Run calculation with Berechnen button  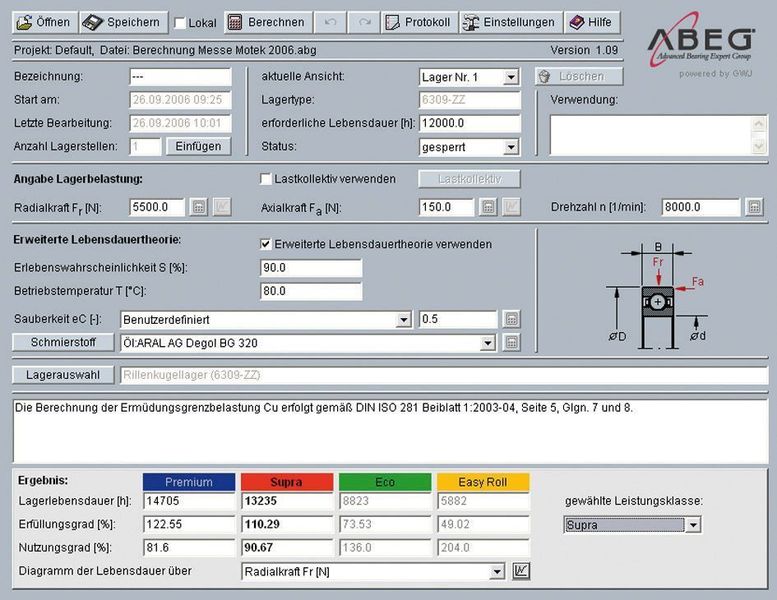point(268,22)
